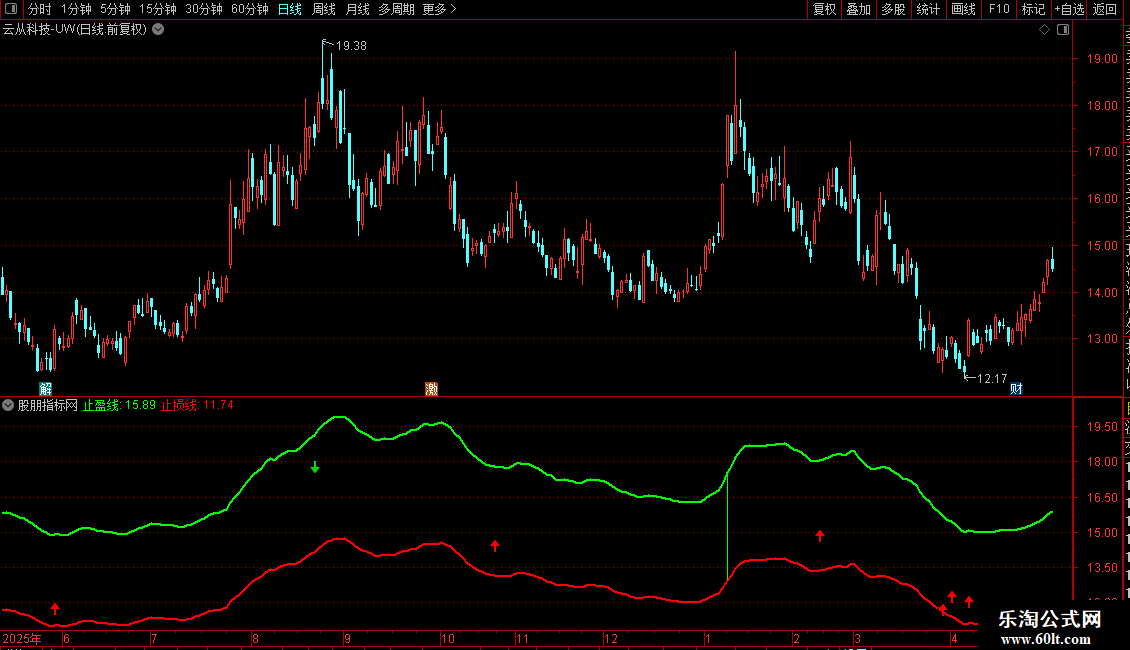The height and width of the screenshot is (650, 1130).
Task: Click the 云从科技-UW(日线.前复权) title
Action: point(75,30)
